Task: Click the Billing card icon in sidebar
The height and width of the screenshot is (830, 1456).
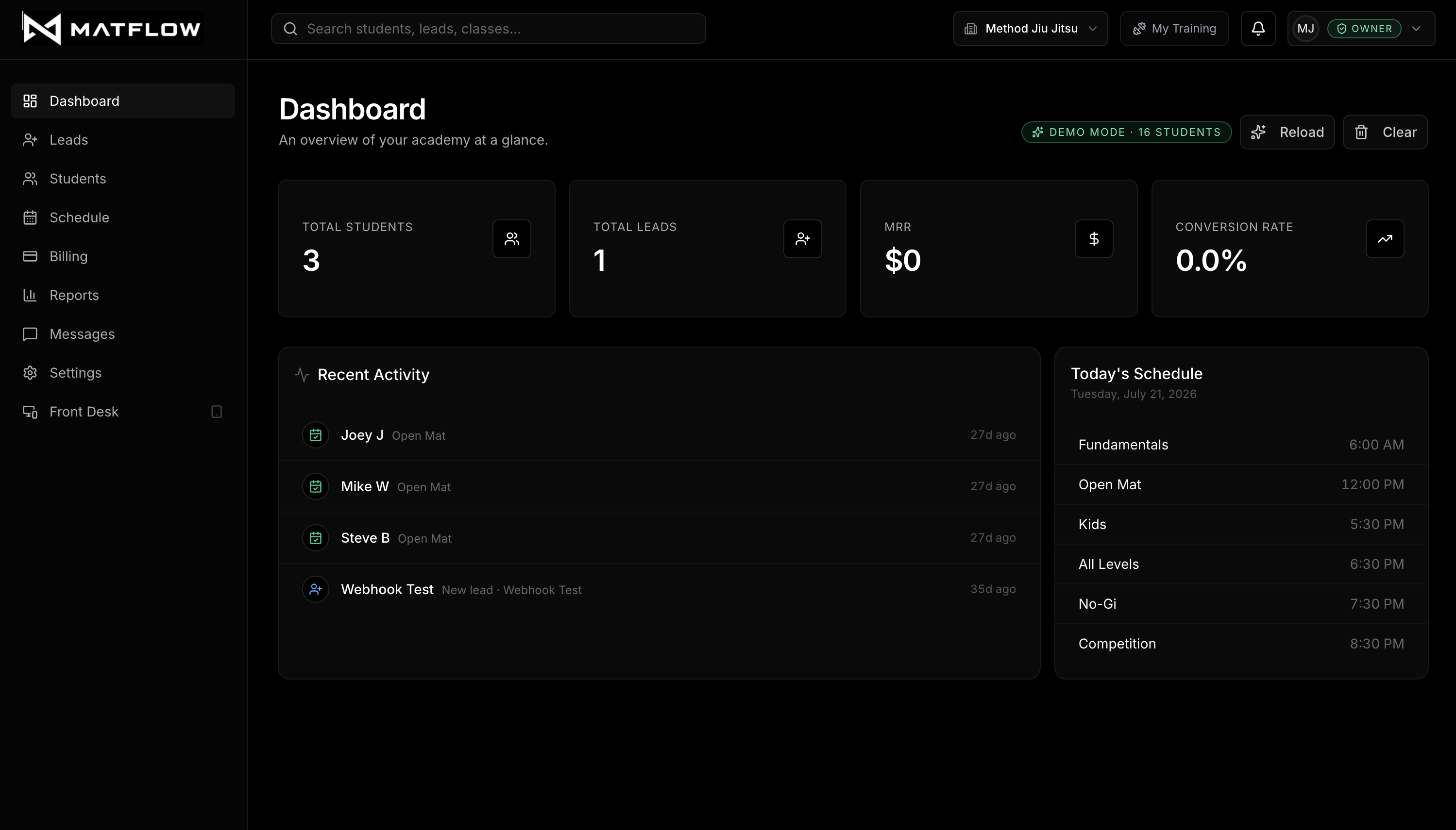Action: tap(30, 256)
